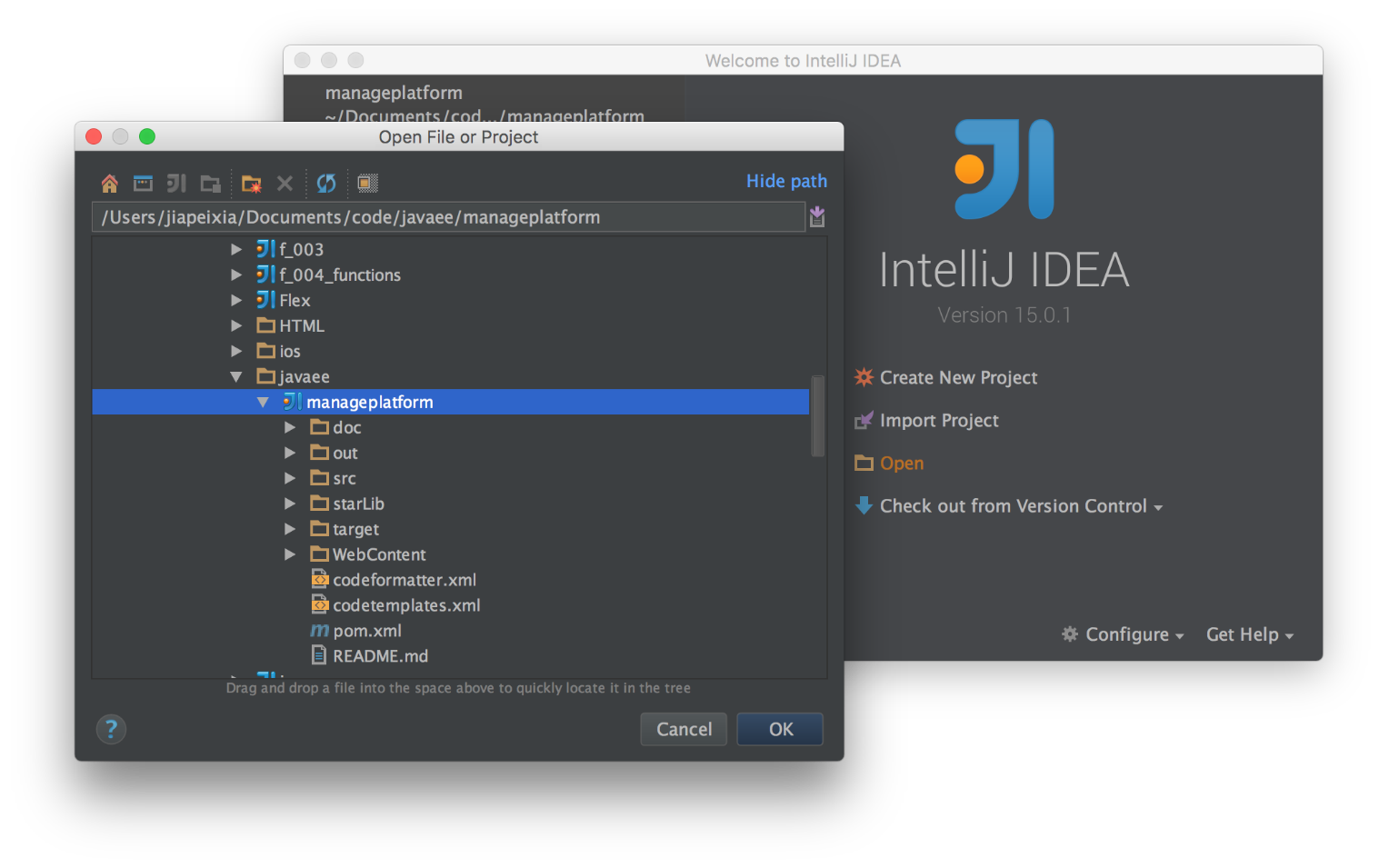Confirm with the OK button

(780, 729)
